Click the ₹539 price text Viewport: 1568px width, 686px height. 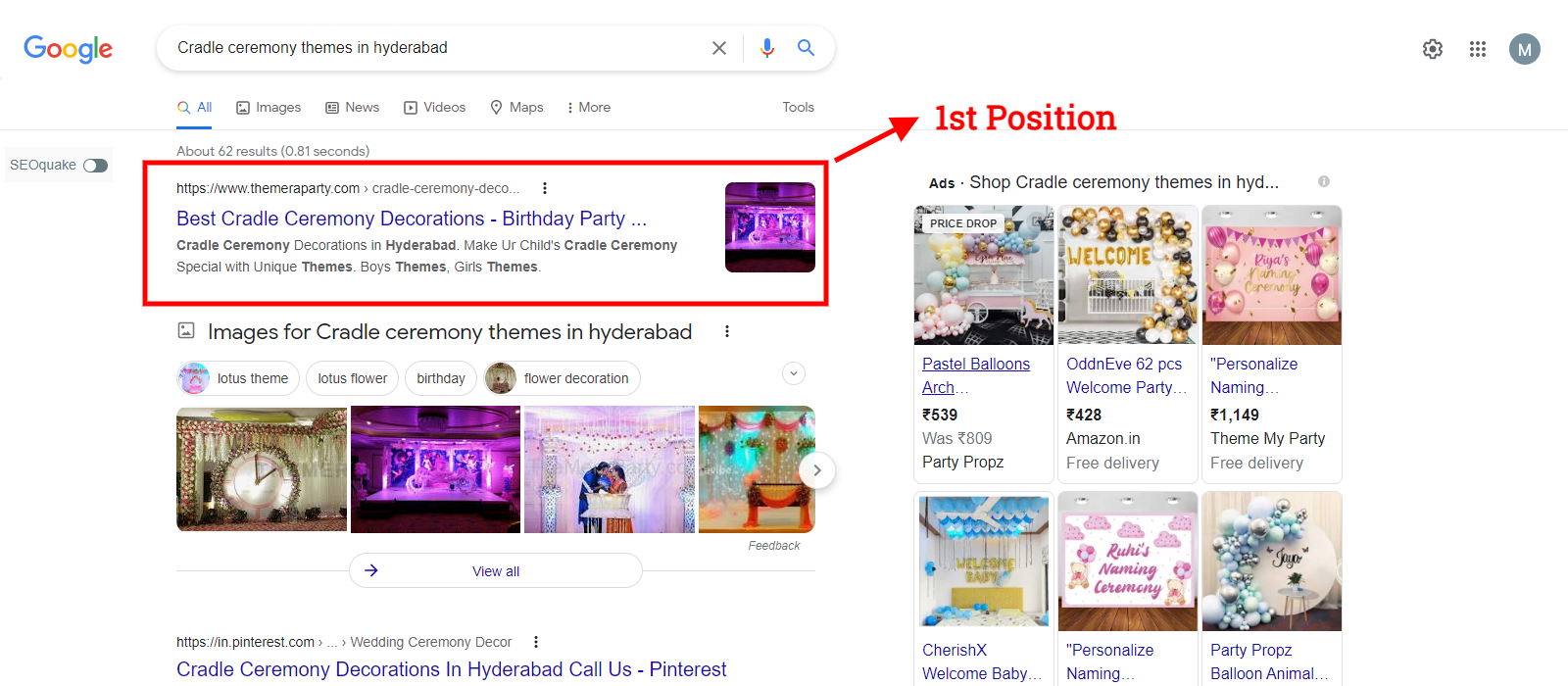coord(940,415)
